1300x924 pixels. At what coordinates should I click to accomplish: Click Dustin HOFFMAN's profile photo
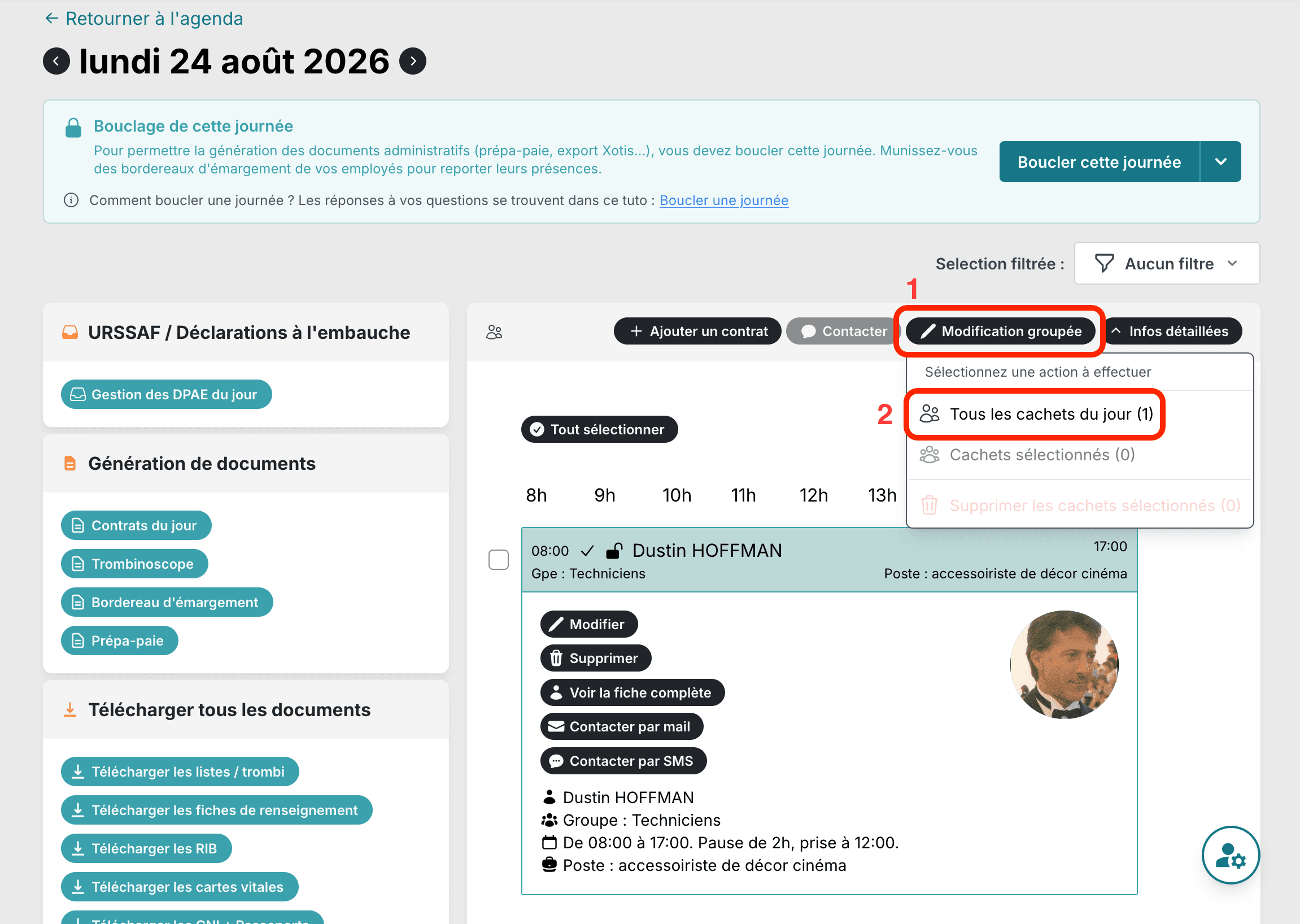1064,665
